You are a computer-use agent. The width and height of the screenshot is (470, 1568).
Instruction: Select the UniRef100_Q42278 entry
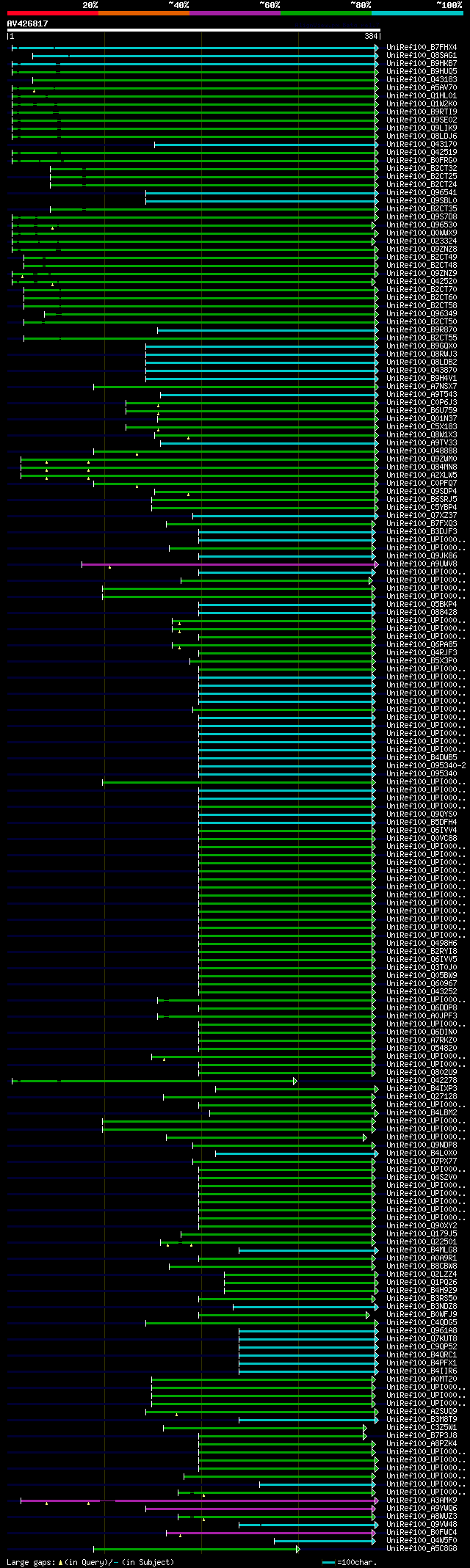(x=422, y=1081)
